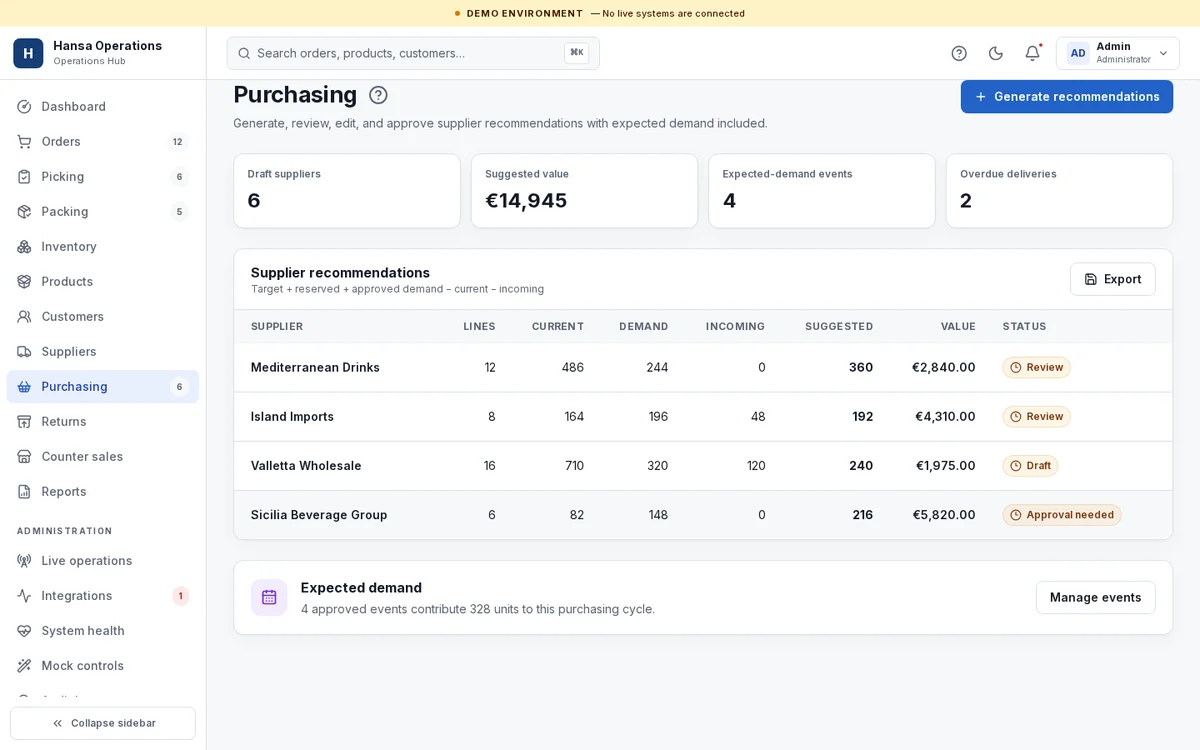Click Review status for Mediterranean Drinks
Screen dimensions: 1200x750
(x=1036, y=367)
